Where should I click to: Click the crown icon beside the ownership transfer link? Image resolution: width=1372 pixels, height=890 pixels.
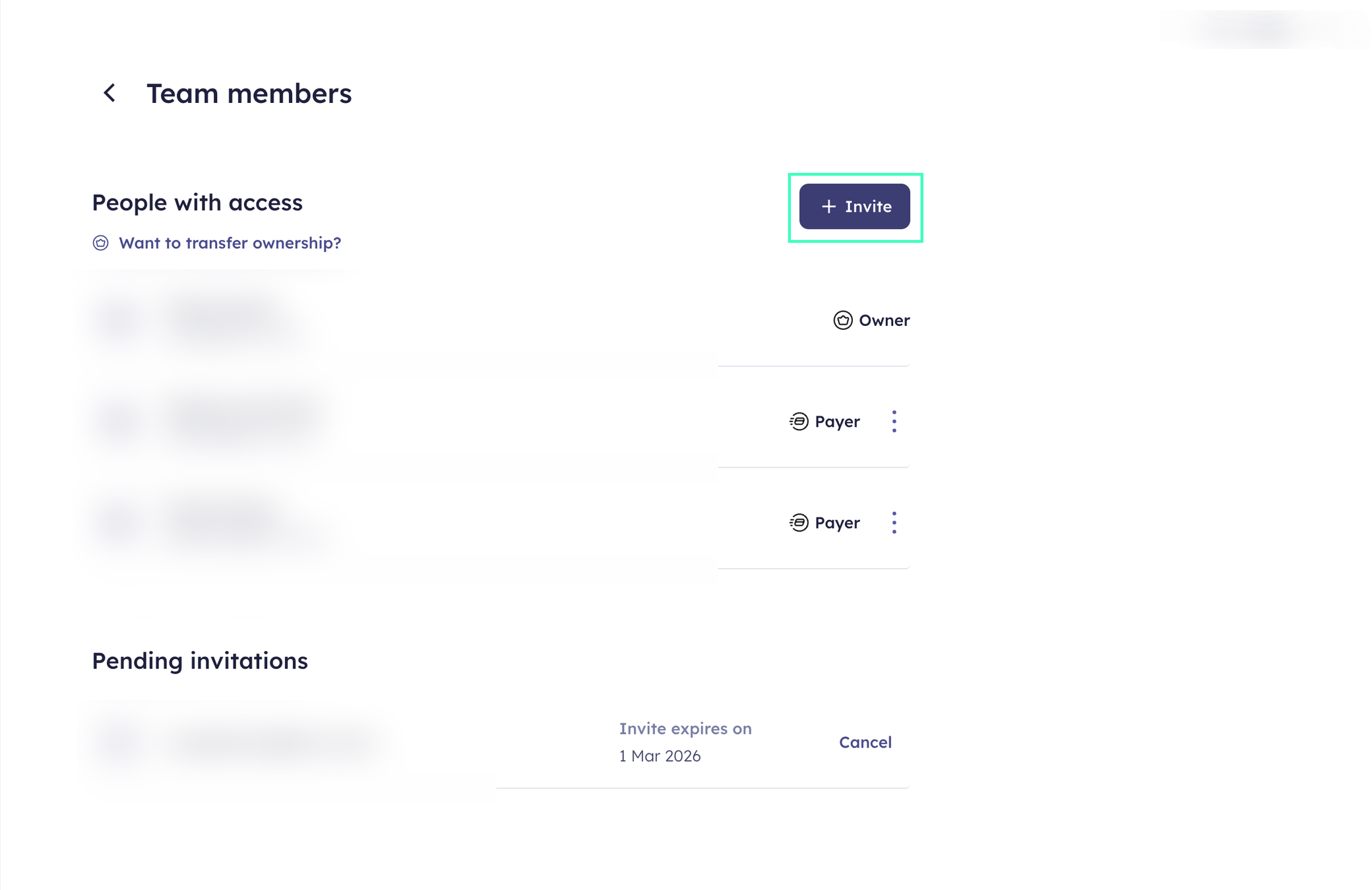tap(101, 243)
